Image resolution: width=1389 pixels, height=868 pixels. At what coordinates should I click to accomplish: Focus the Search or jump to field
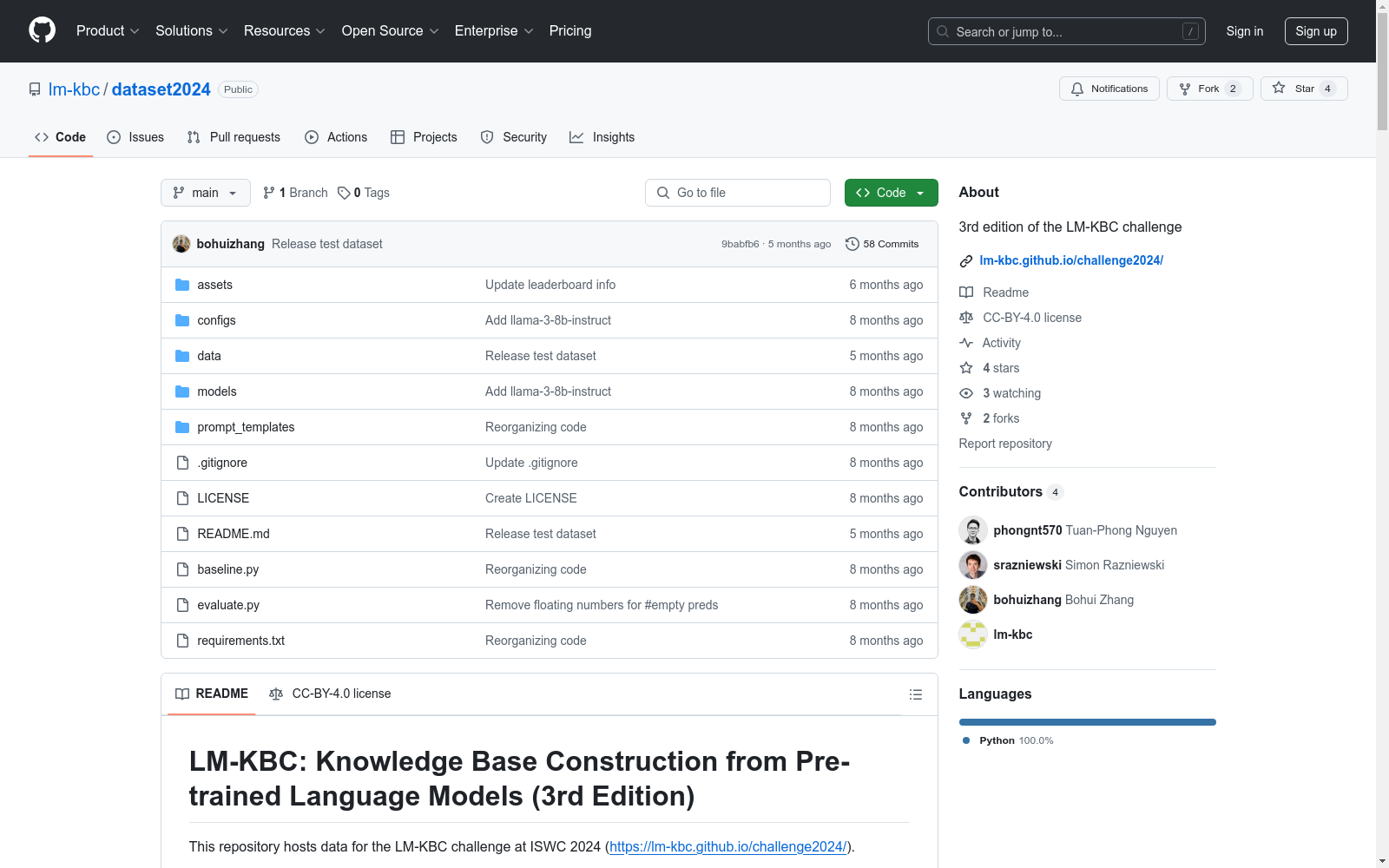click(1067, 31)
